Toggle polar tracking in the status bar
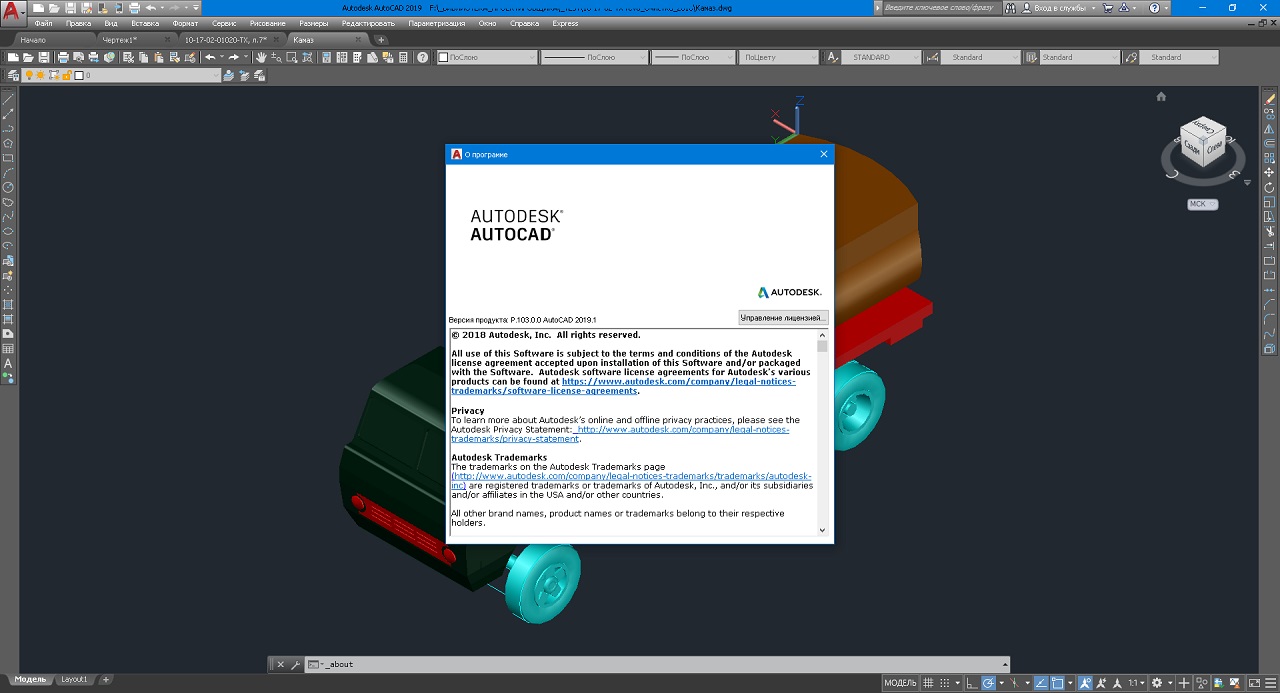The height and width of the screenshot is (693, 1280). tap(988, 683)
